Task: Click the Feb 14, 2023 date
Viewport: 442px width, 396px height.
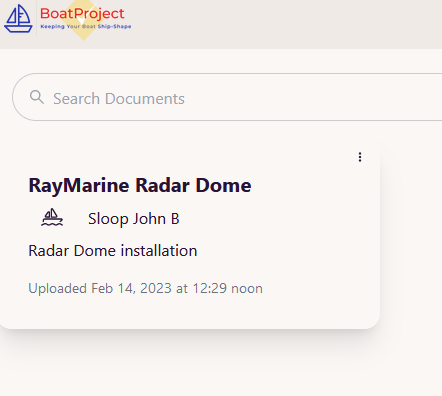Action: pyautogui.click(x=131, y=288)
